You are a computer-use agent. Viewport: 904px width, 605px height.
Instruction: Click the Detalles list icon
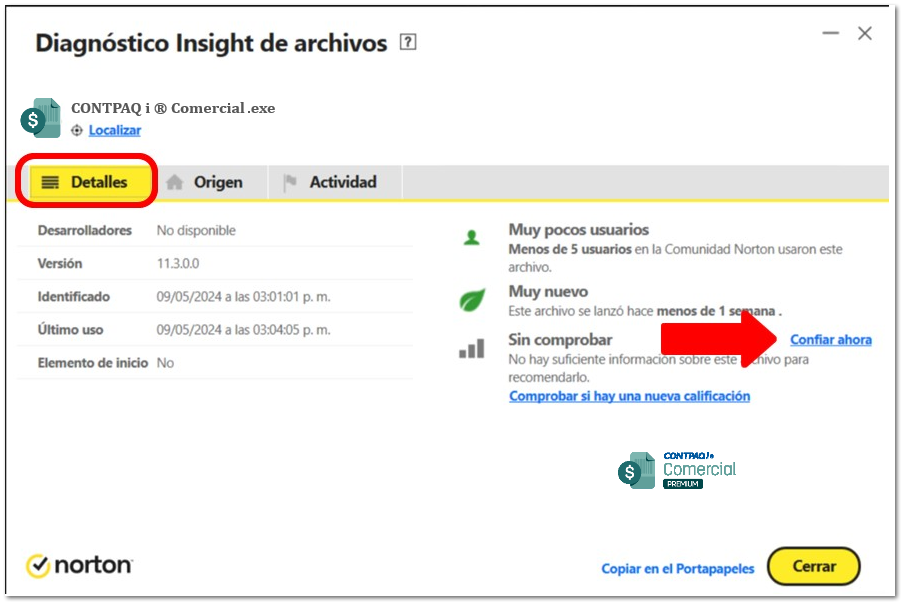[50, 183]
